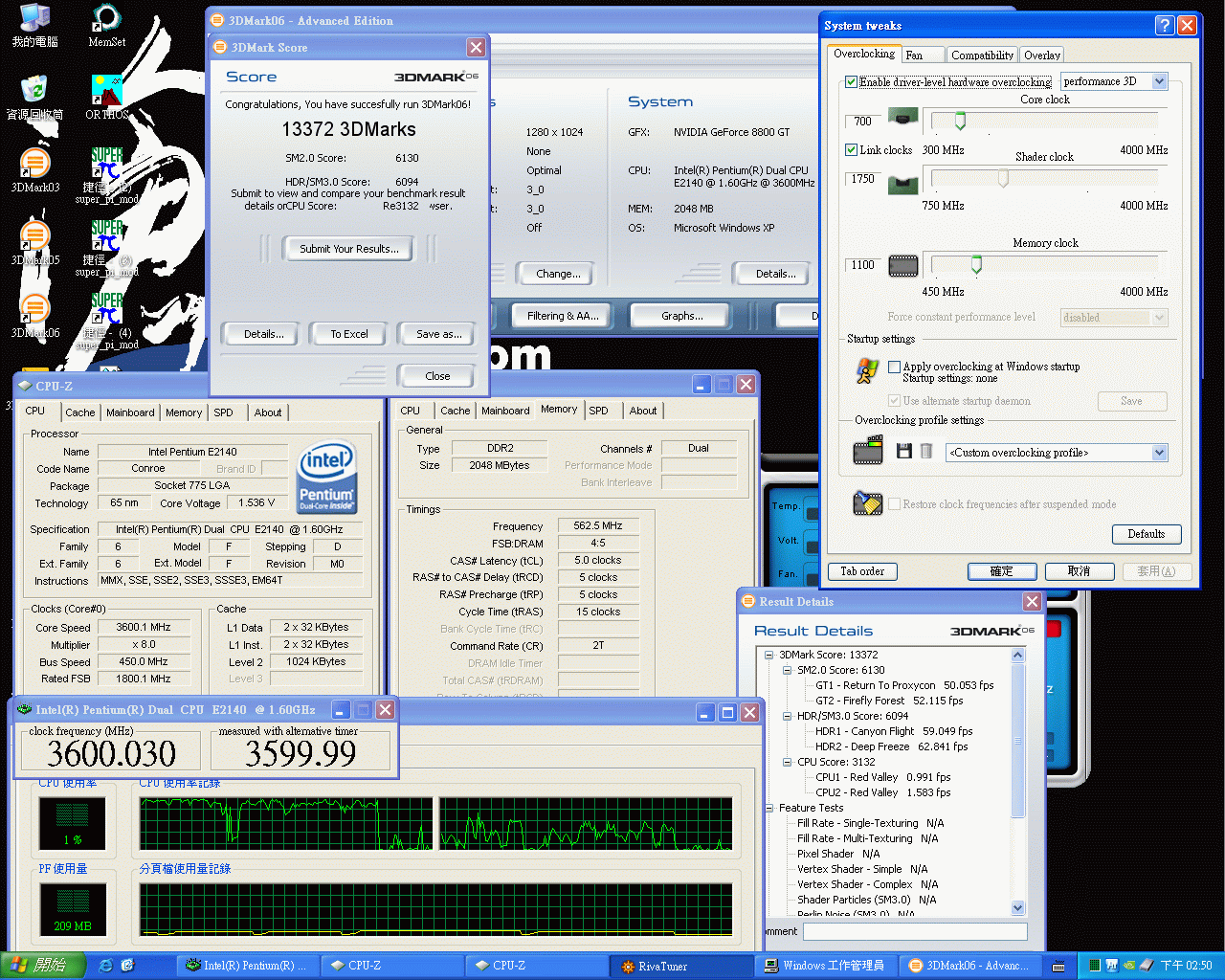Open the My Computer desktop icon

coord(34,26)
